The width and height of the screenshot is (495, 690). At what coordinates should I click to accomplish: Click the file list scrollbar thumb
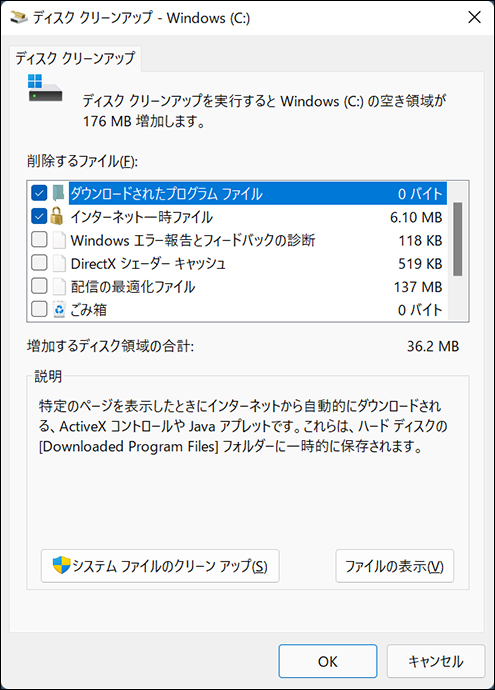point(458,239)
